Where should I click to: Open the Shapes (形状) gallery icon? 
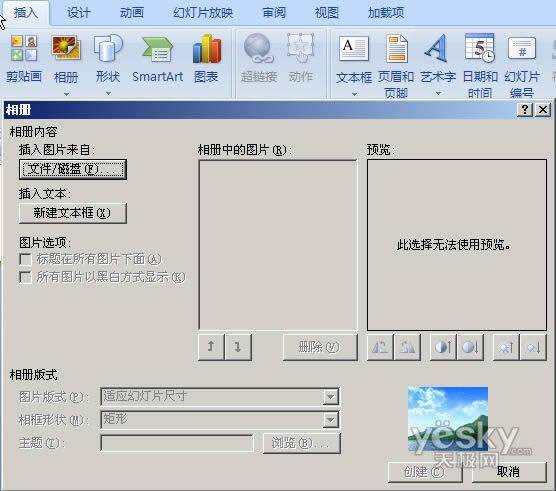coord(108,49)
